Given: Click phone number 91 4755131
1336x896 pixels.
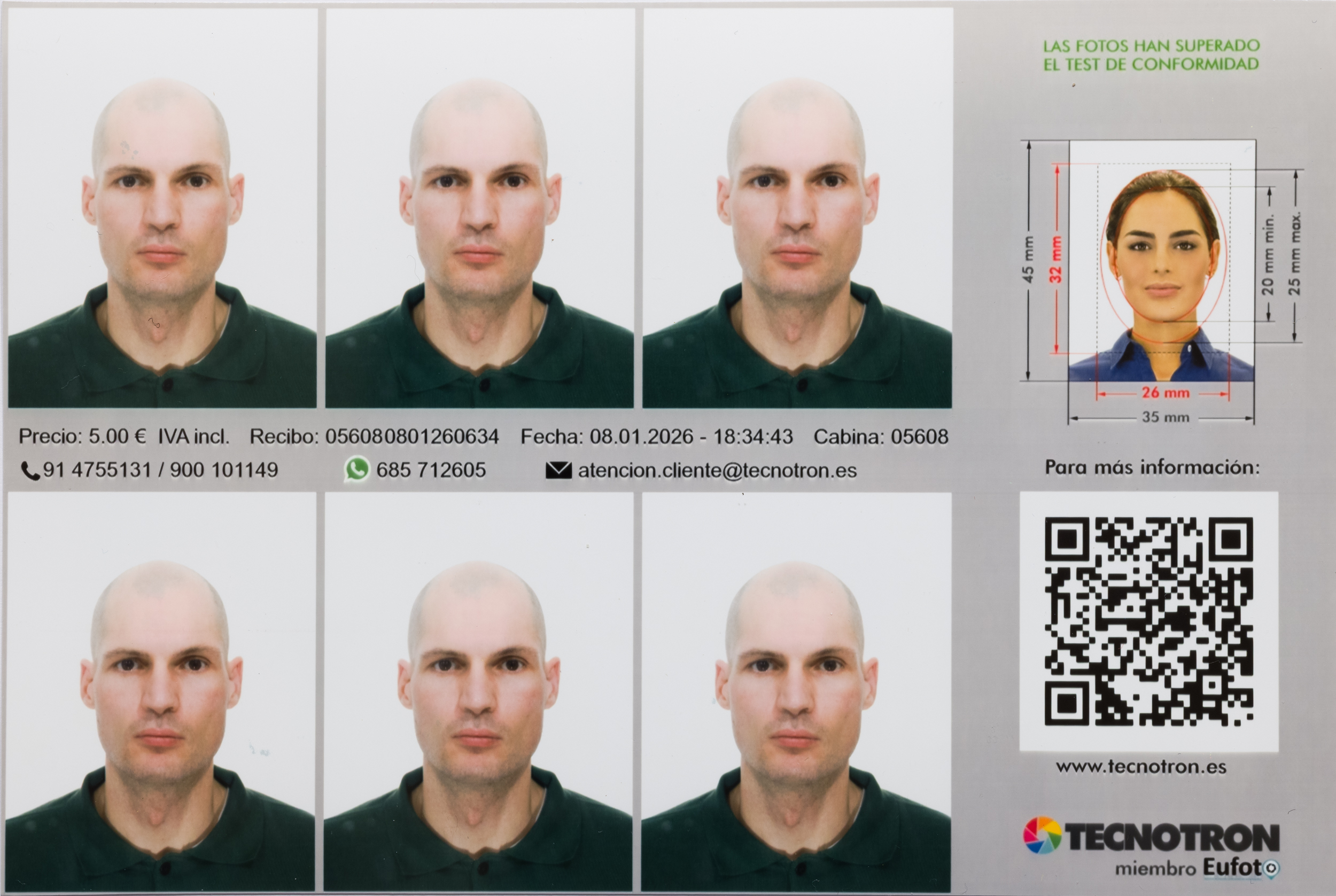Looking at the screenshot, I should pyautogui.click(x=97, y=470).
